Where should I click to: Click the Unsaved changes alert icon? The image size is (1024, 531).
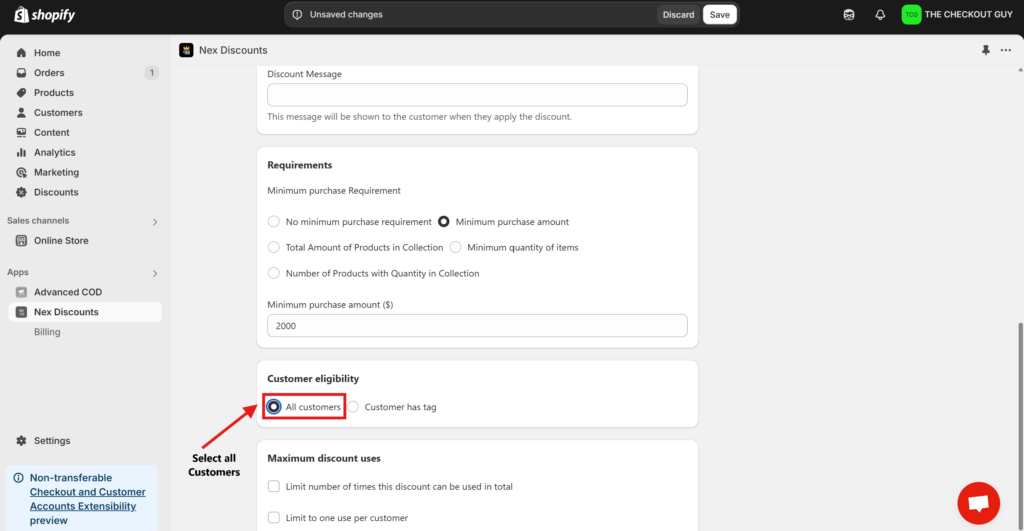[297, 14]
